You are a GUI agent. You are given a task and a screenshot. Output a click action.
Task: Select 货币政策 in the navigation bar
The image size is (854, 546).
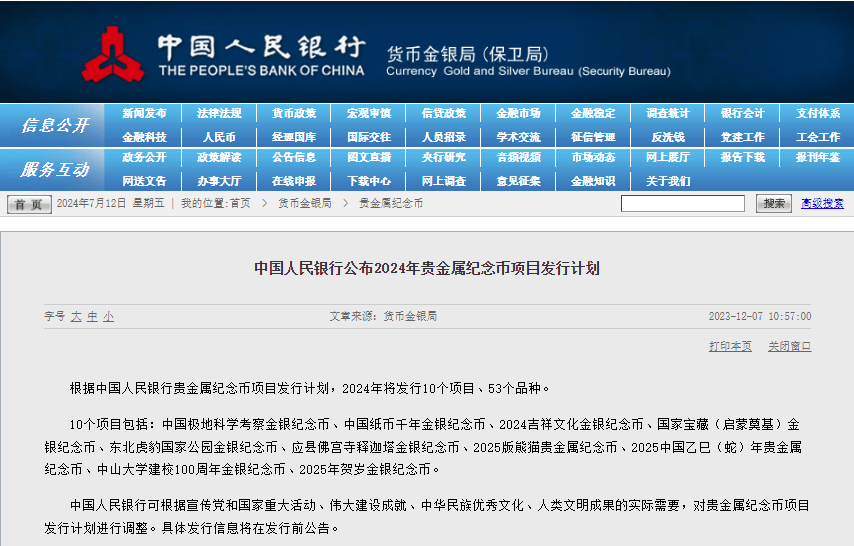294,113
